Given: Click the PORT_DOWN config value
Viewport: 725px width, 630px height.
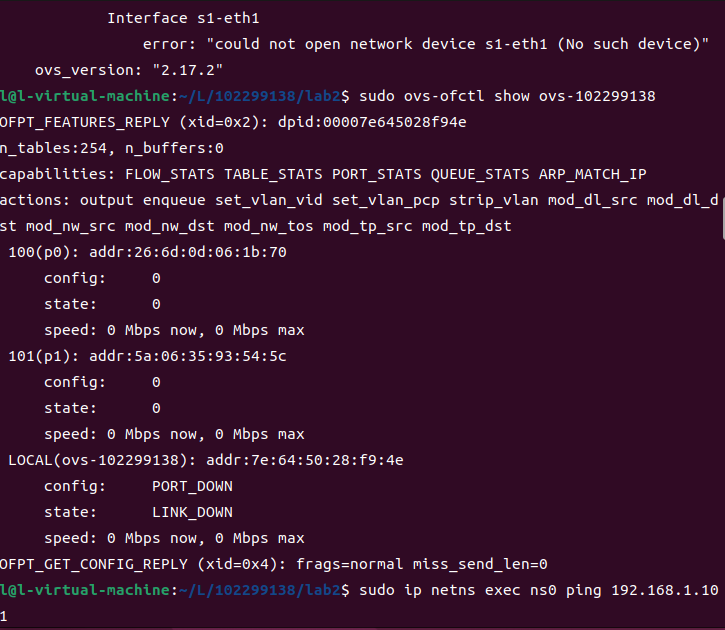Looking at the screenshot, I should pyautogui.click(x=192, y=486).
